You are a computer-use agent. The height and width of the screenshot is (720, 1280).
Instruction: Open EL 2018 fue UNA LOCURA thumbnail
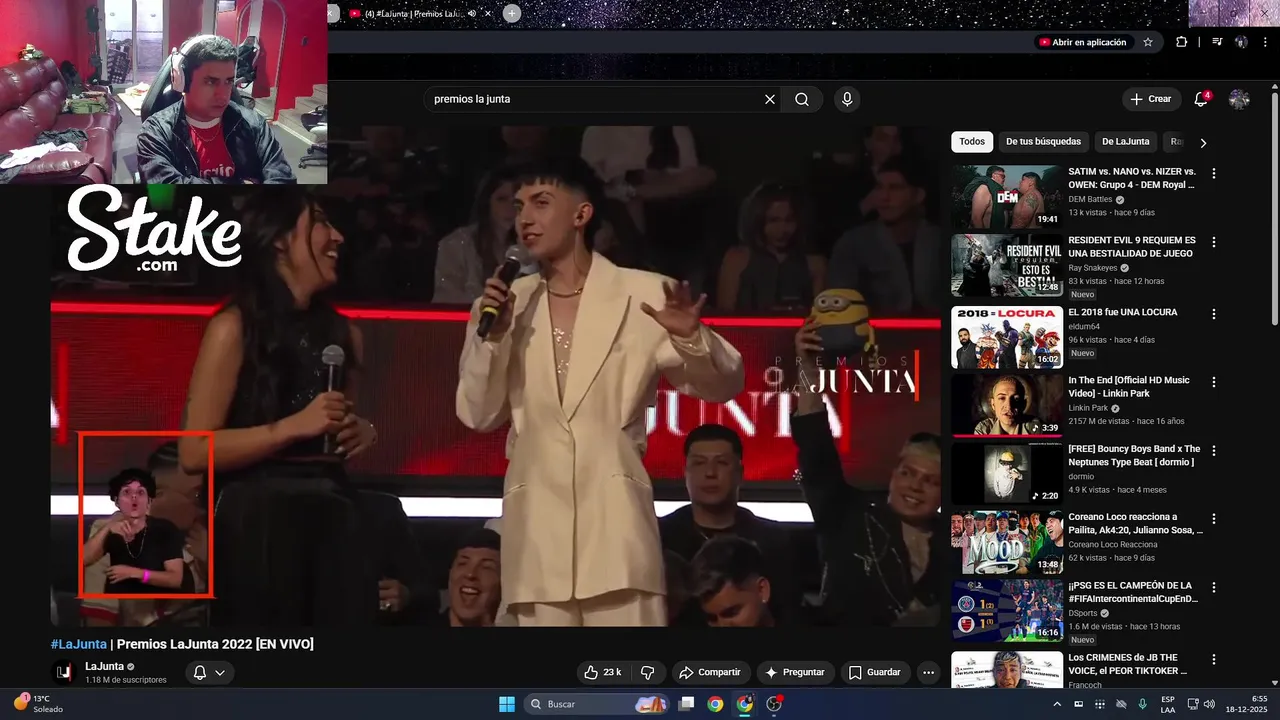click(x=1007, y=338)
